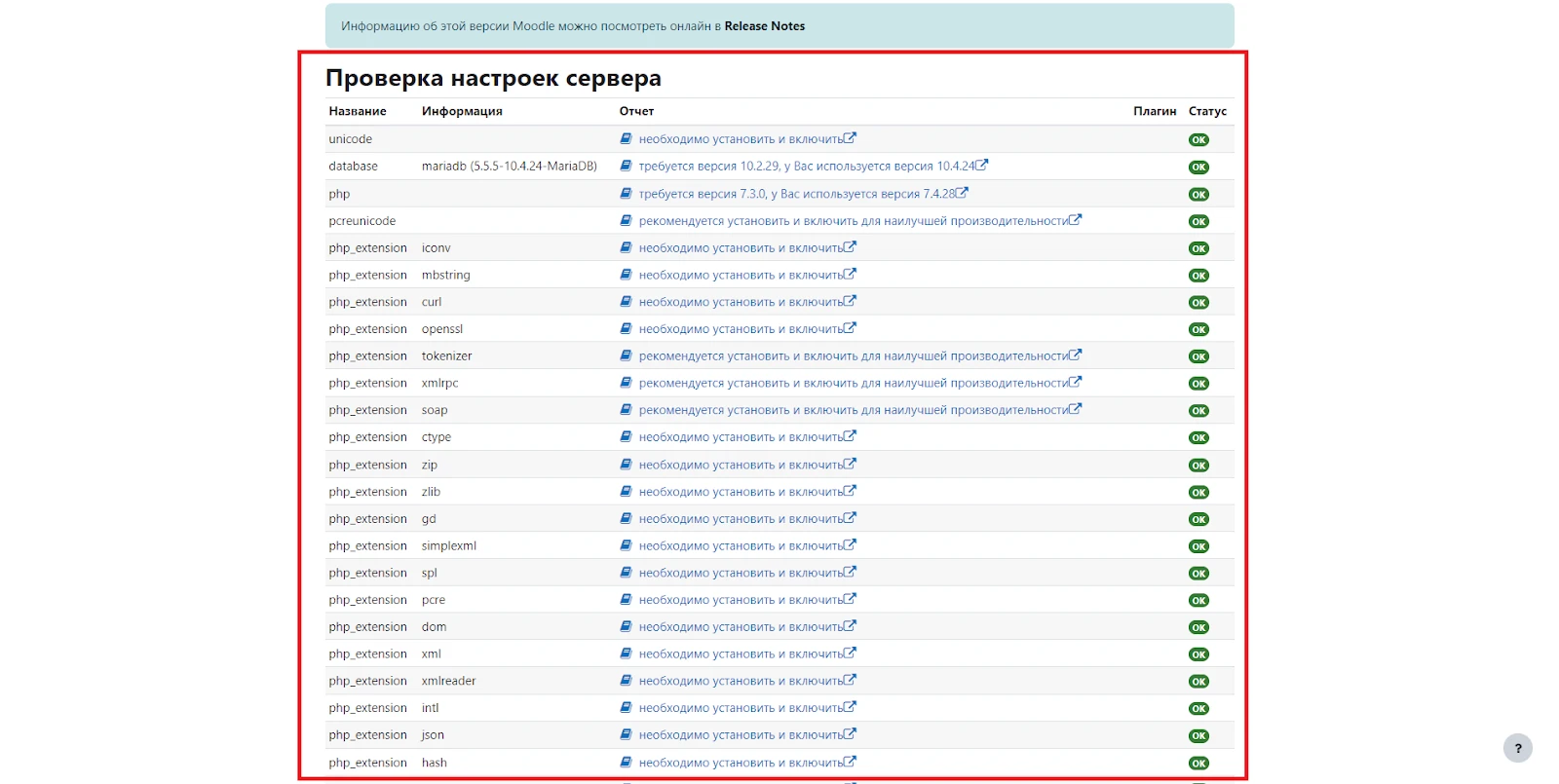This screenshot has width=1559, height=784.
Task: Click external link icon in unicode row
Action: (850, 138)
